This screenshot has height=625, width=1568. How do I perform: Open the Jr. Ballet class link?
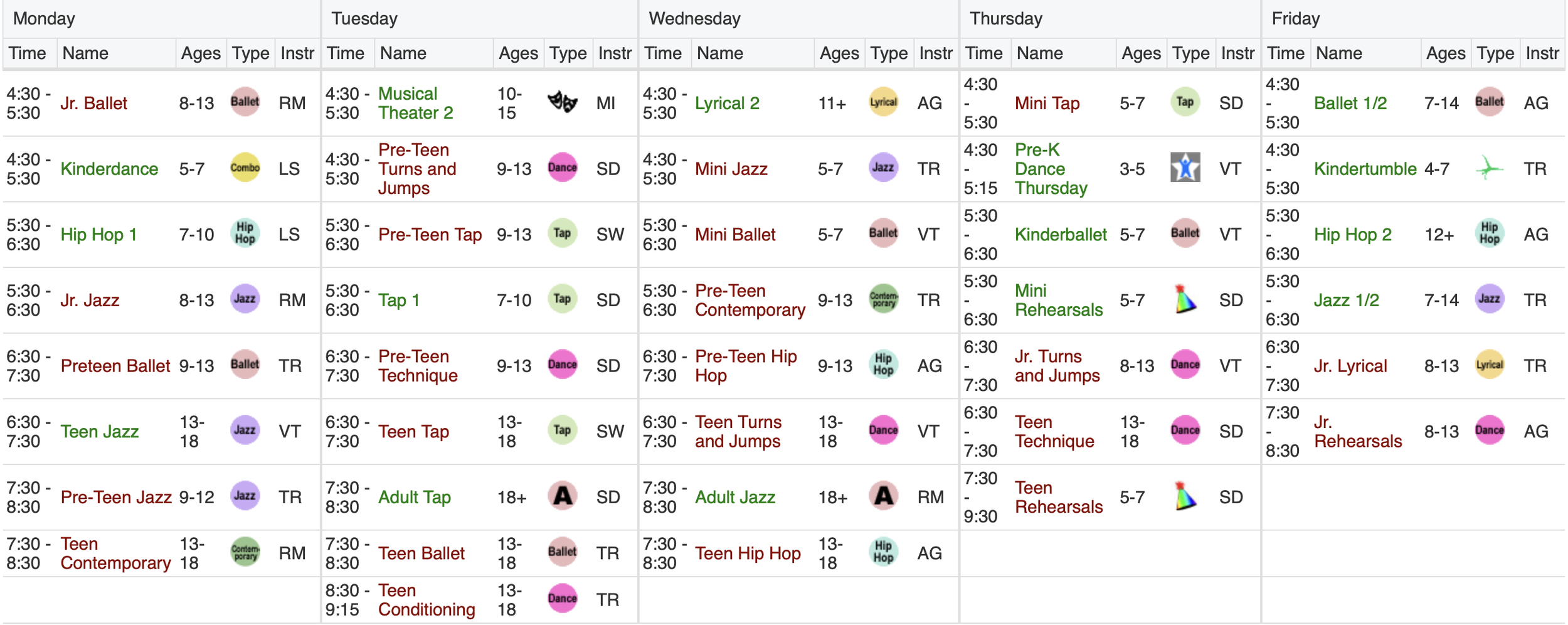pos(93,103)
